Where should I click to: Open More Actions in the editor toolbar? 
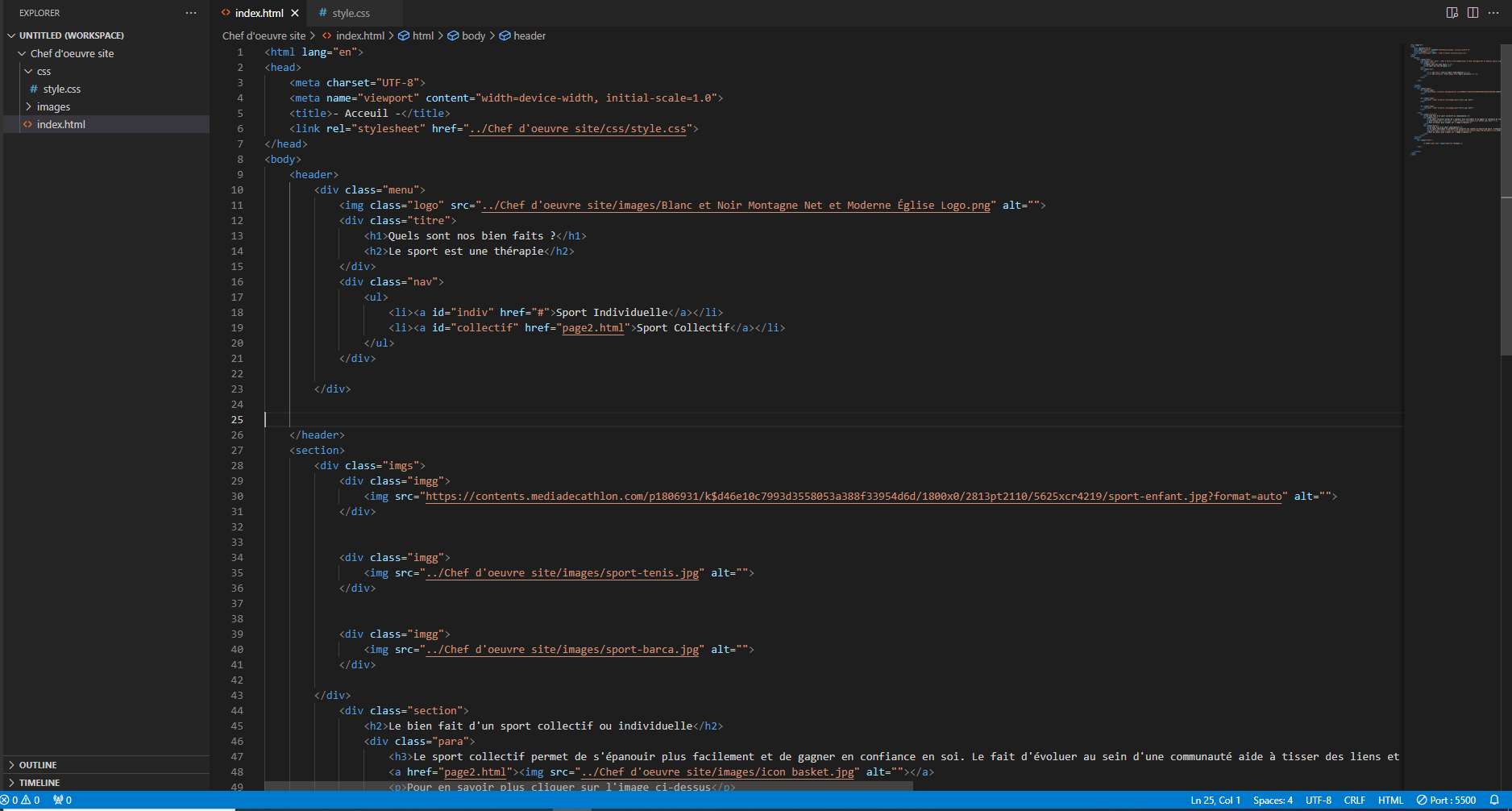(1493, 13)
